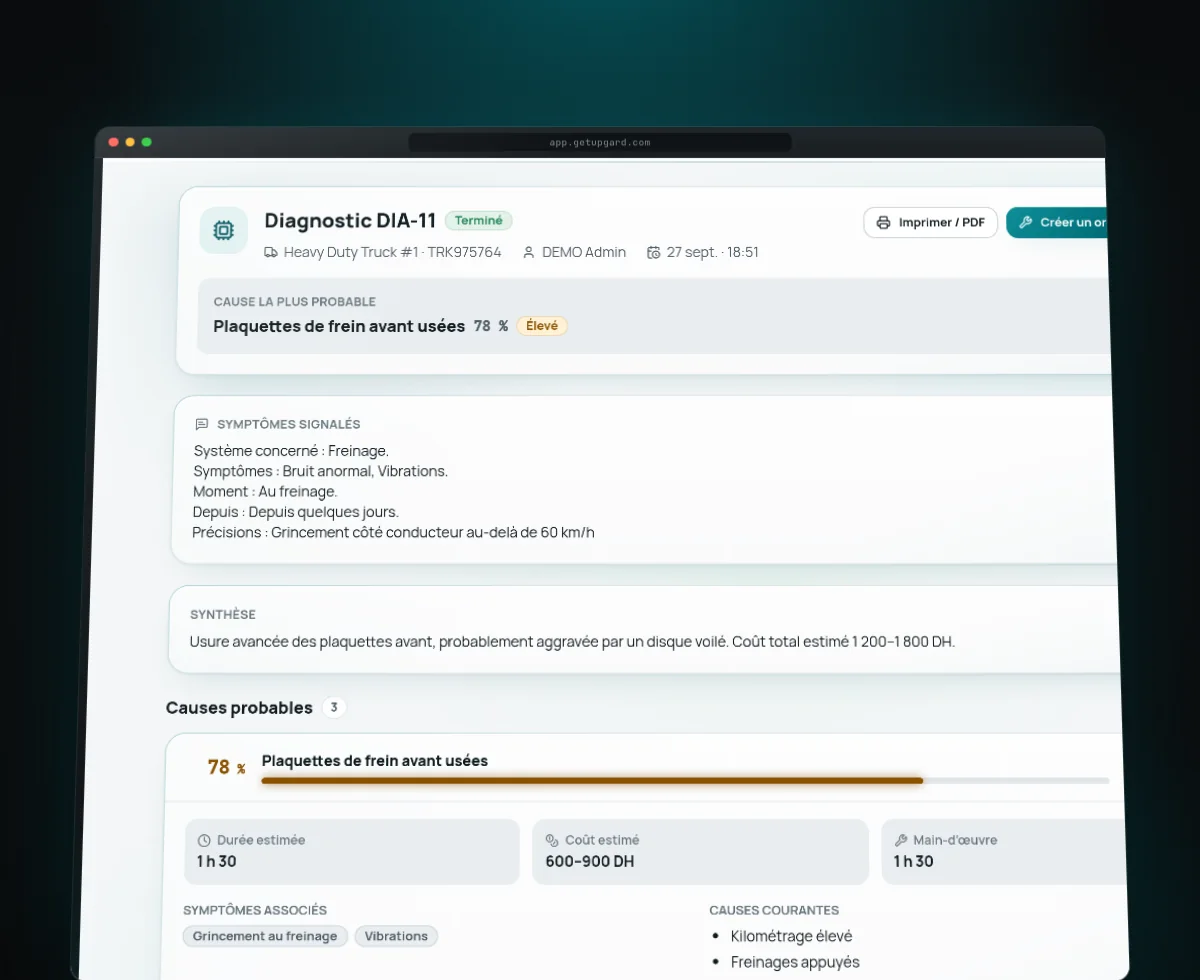The height and width of the screenshot is (980, 1200).
Task: Click the Synthèse sentence about Usure avancée
Action: point(572,642)
